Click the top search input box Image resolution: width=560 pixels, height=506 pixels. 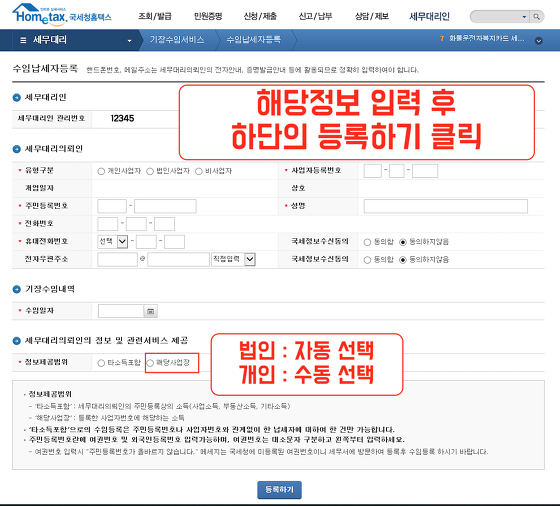coord(496,16)
